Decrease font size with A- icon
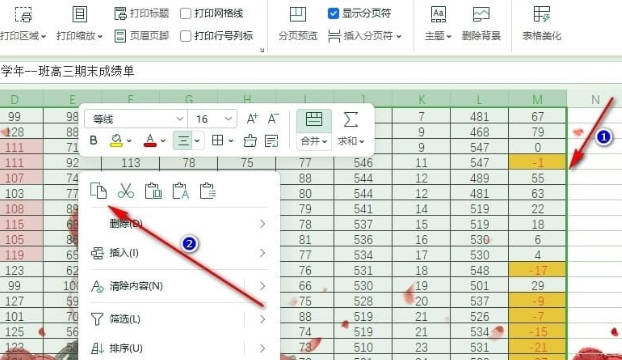 [273, 119]
